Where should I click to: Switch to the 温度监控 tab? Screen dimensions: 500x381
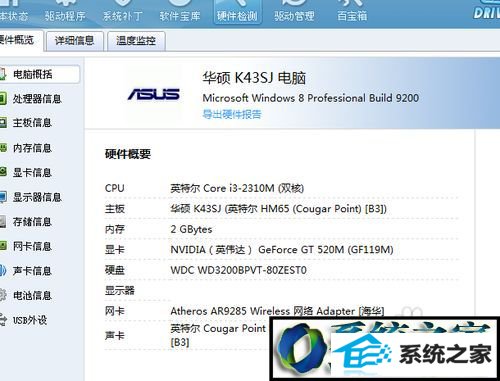(x=136, y=41)
